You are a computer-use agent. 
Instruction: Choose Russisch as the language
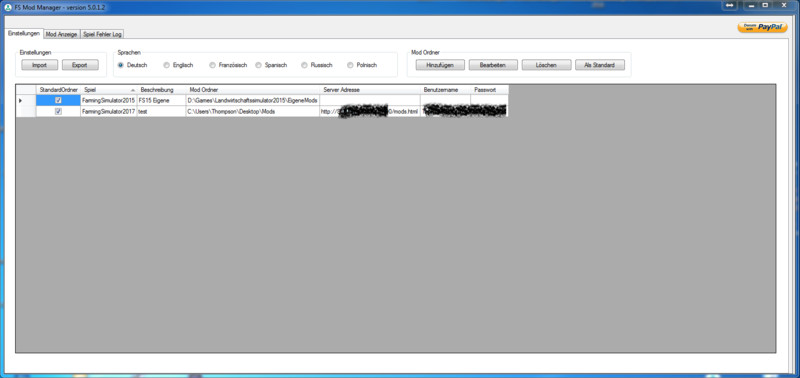tap(304, 65)
